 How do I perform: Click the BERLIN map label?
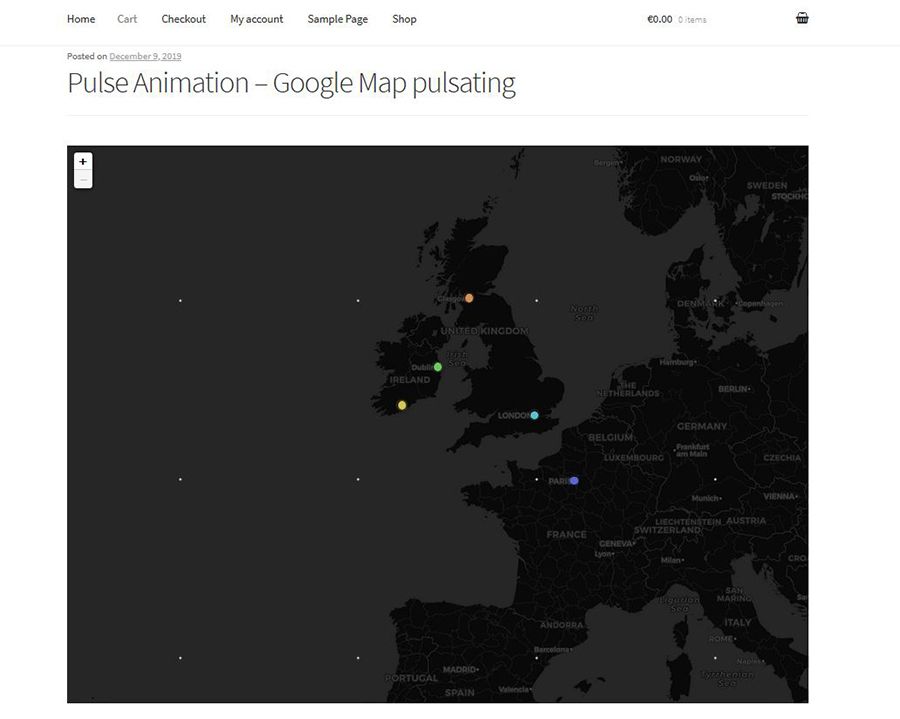point(734,389)
